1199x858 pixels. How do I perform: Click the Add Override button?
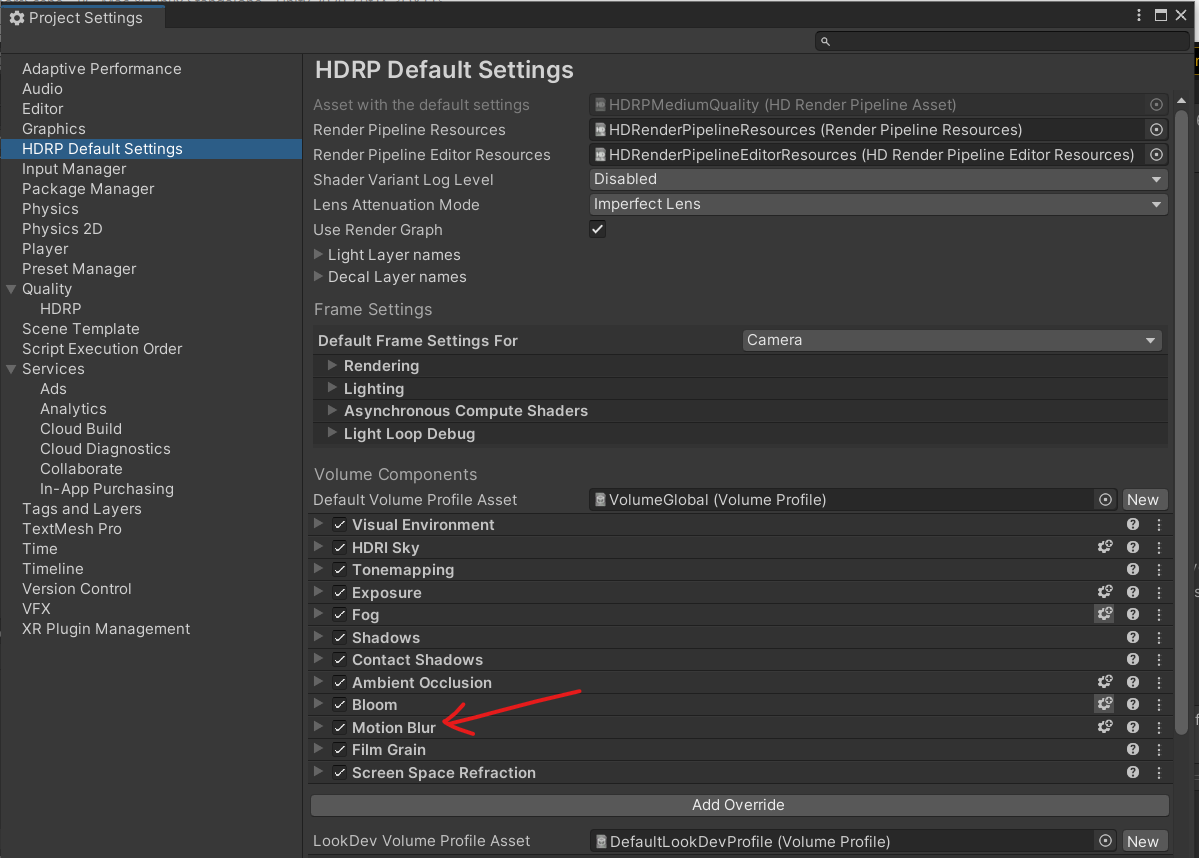[x=738, y=805]
